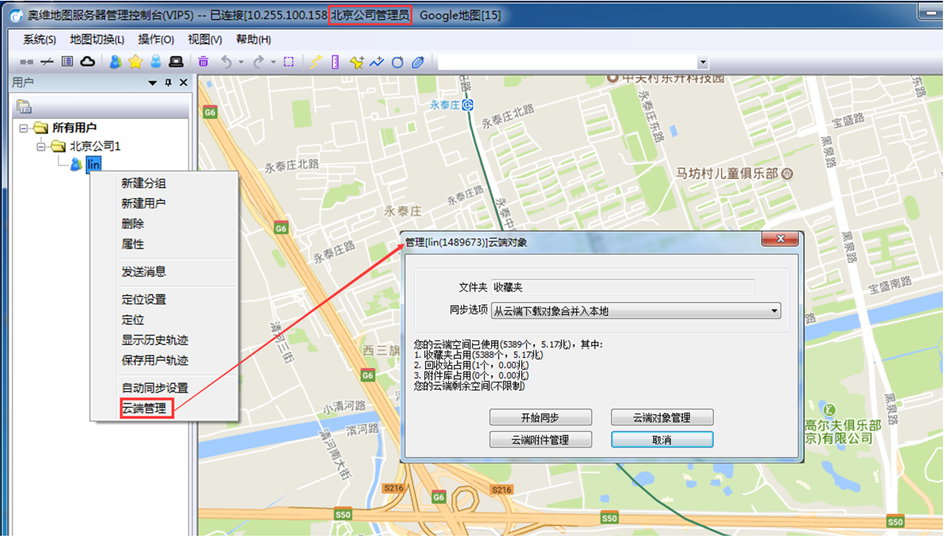Click the purple trash delete icon
Screen dimensions: 945x540
click(x=204, y=61)
